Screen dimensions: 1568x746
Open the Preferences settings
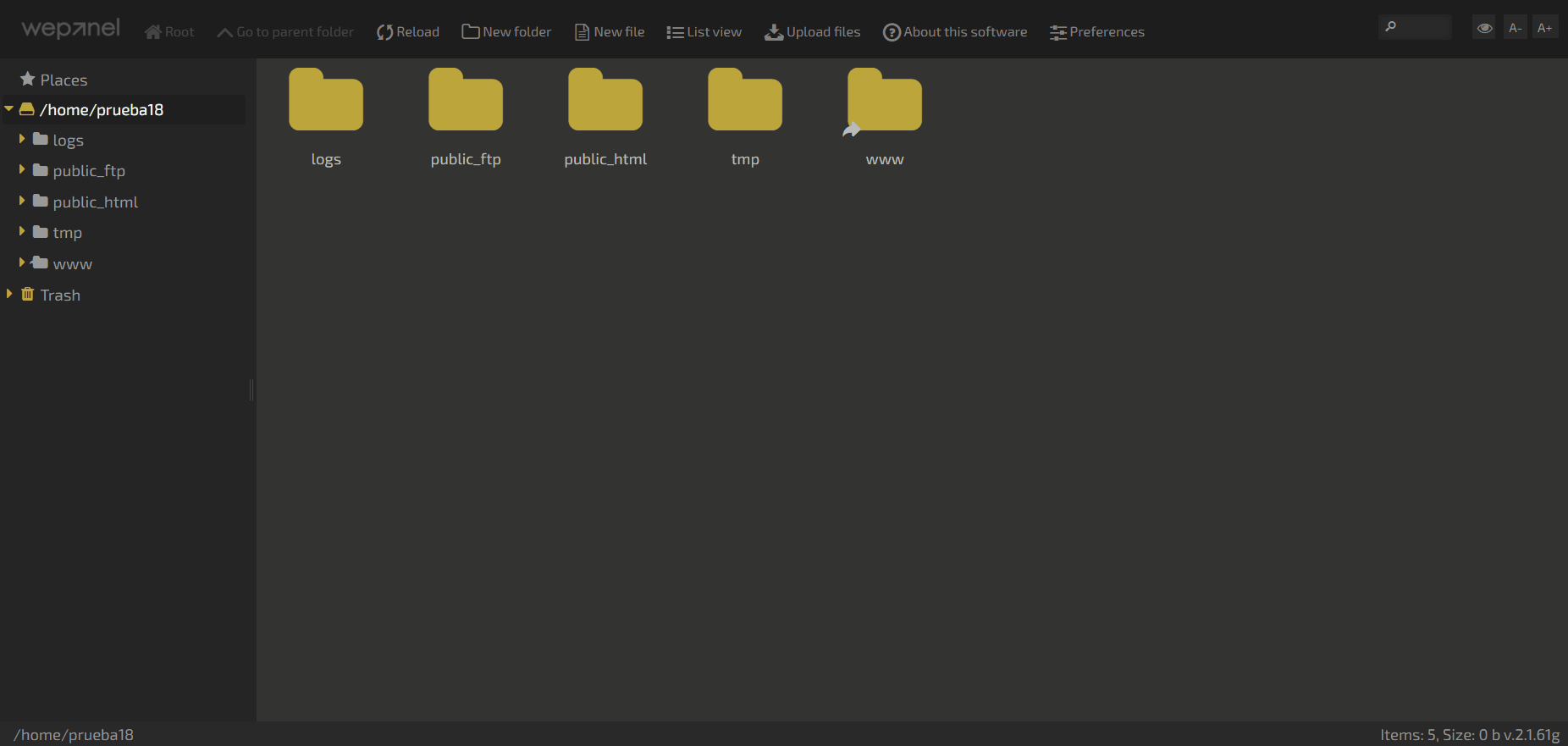click(x=1096, y=32)
